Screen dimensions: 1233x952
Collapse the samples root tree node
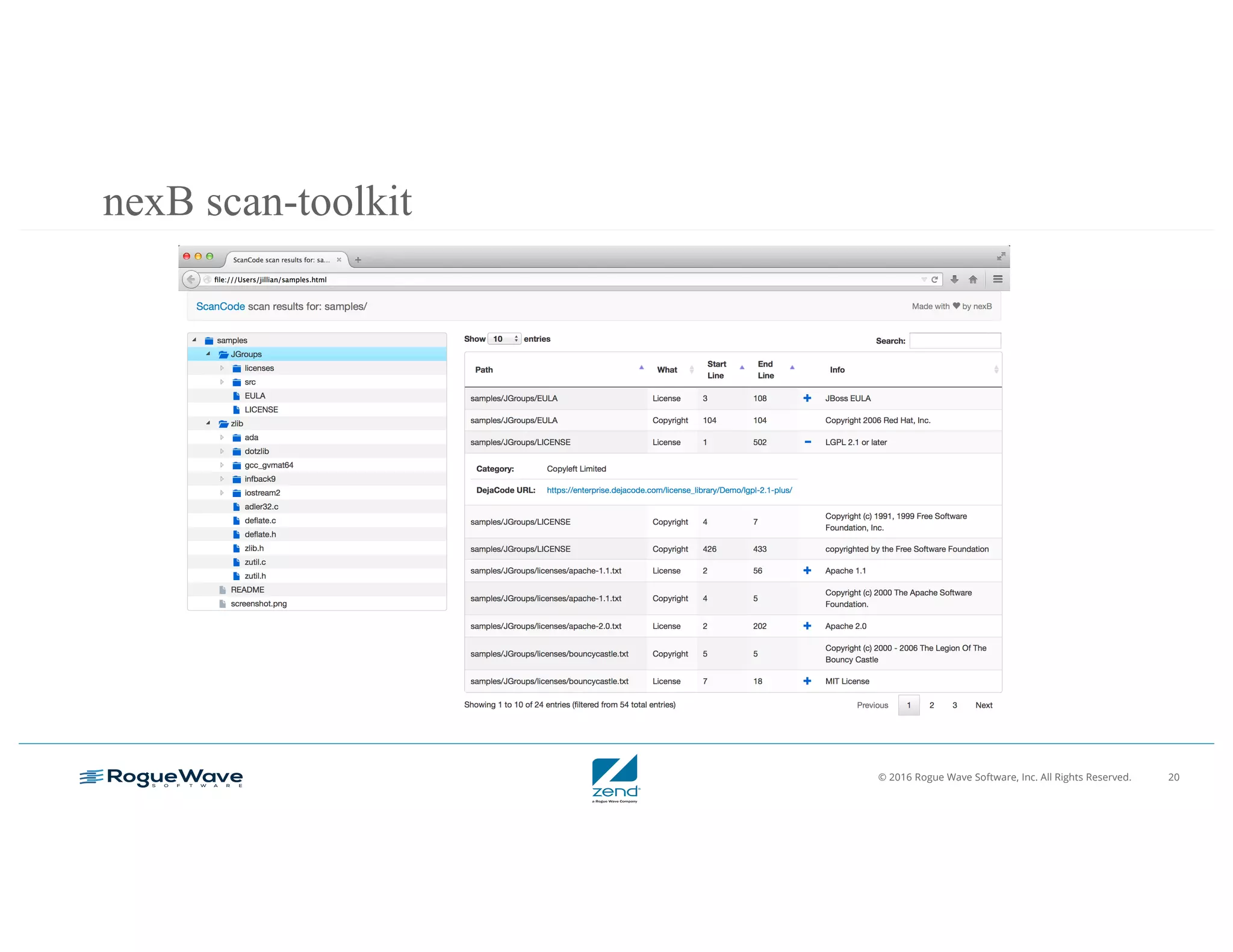point(194,340)
